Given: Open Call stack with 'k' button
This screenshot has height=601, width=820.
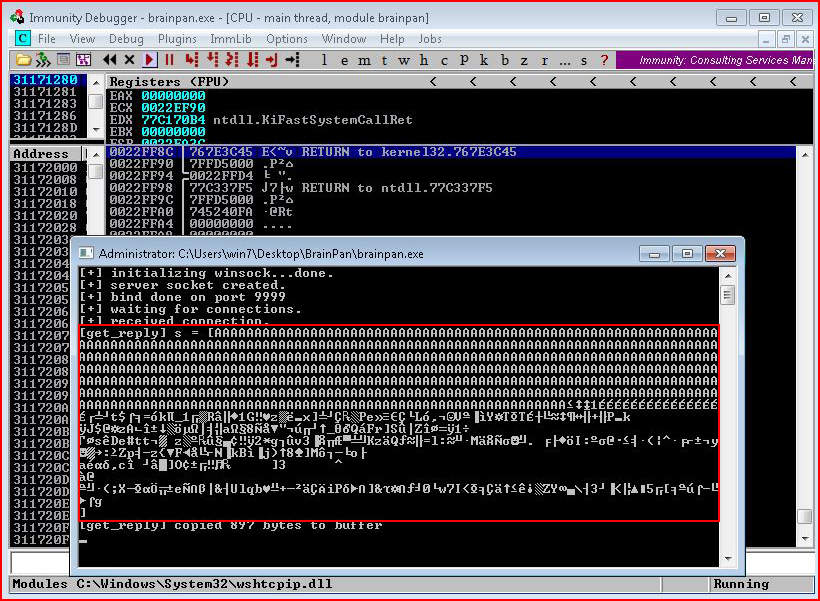Looking at the screenshot, I should (x=484, y=60).
